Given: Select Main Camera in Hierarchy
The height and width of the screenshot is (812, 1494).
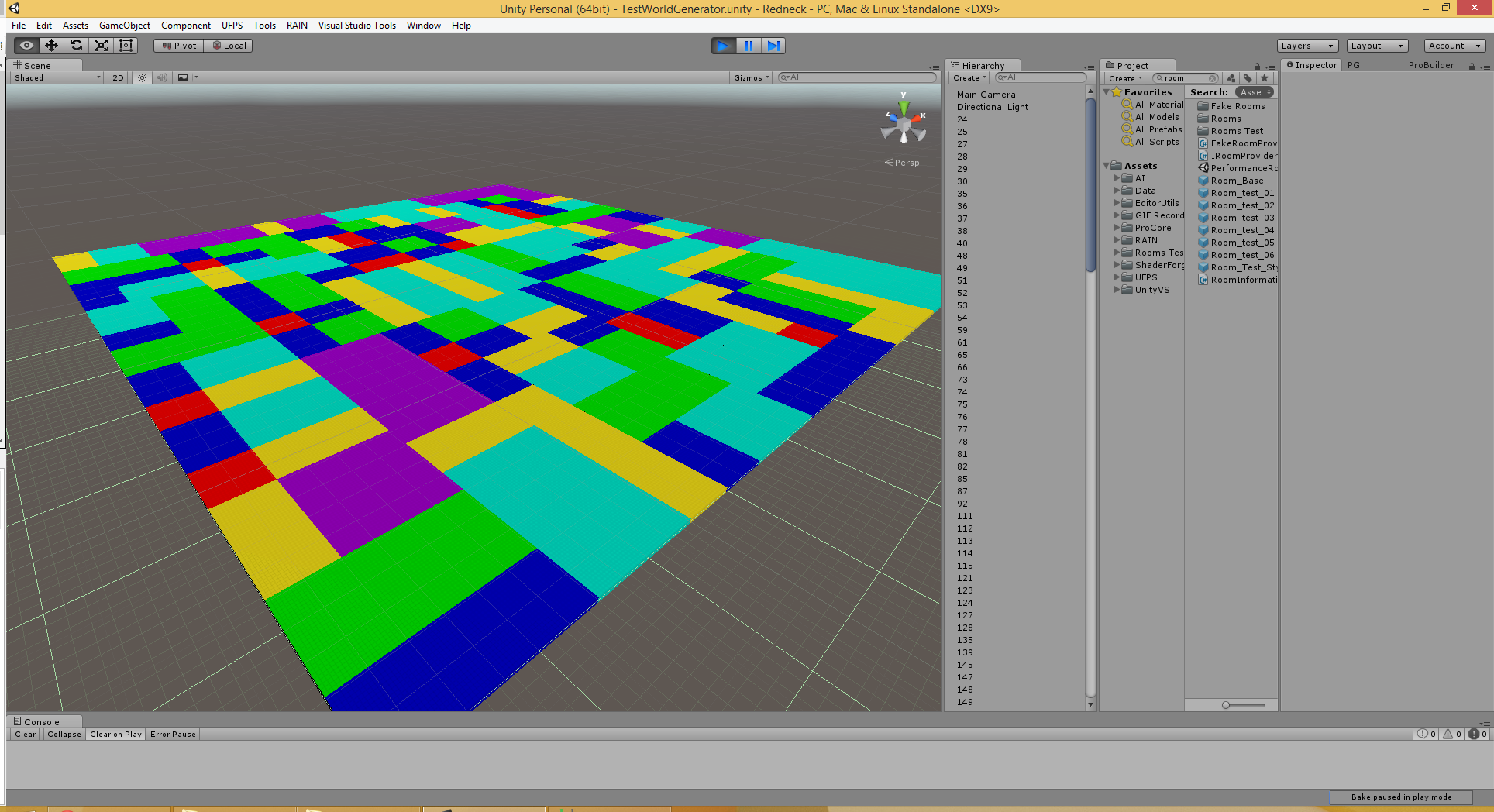Looking at the screenshot, I should (986, 95).
